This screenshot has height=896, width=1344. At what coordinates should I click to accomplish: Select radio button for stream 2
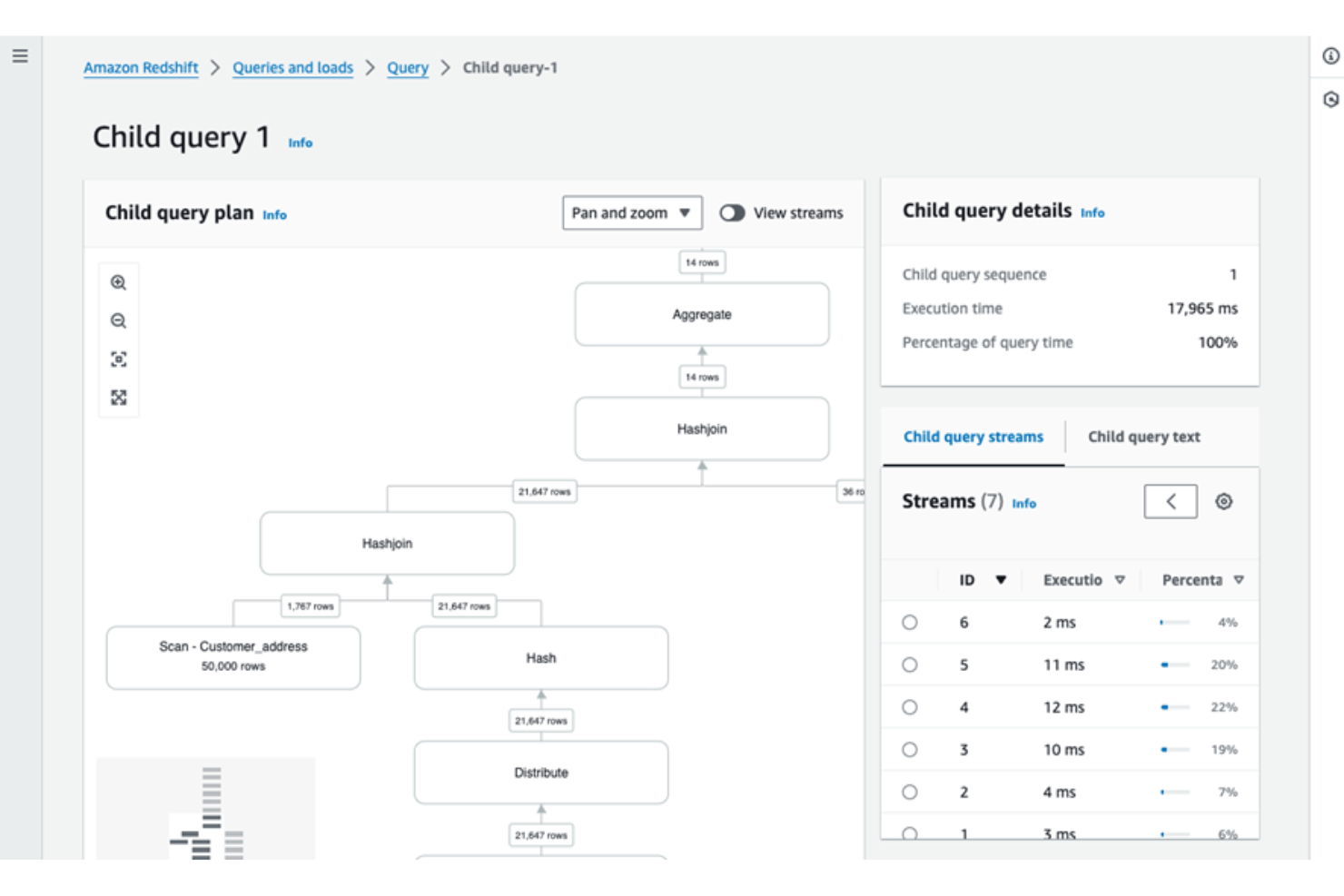tap(910, 792)
